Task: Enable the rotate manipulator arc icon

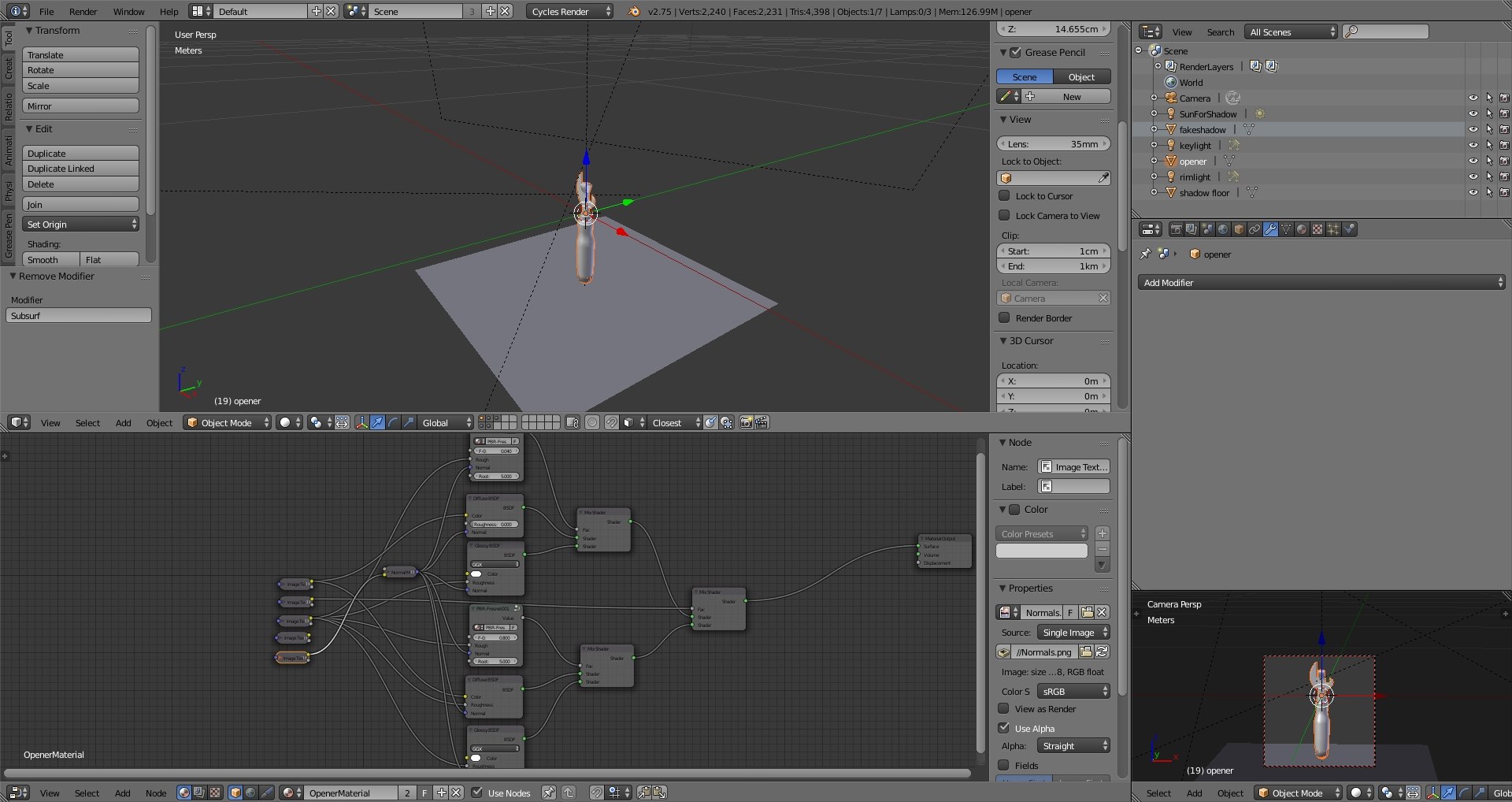Action: 393,423
